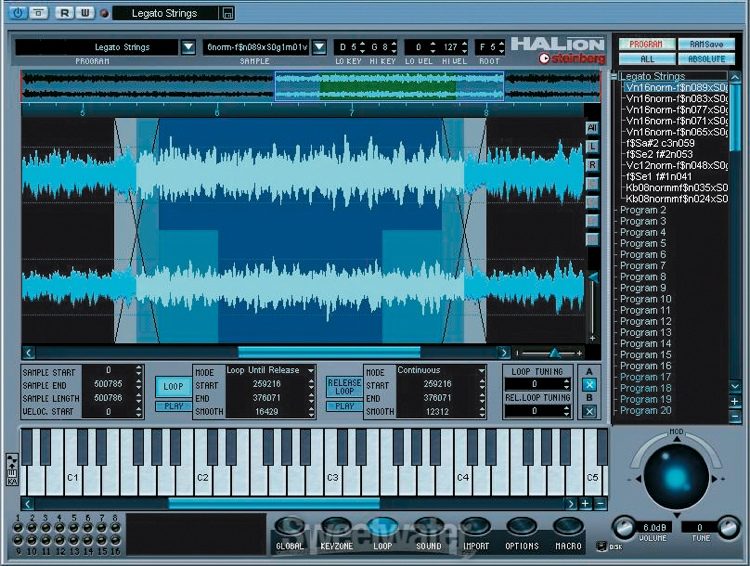750x566 pixels.
Task: Toggle the B loop X checkbox
Action: [589, 411]
